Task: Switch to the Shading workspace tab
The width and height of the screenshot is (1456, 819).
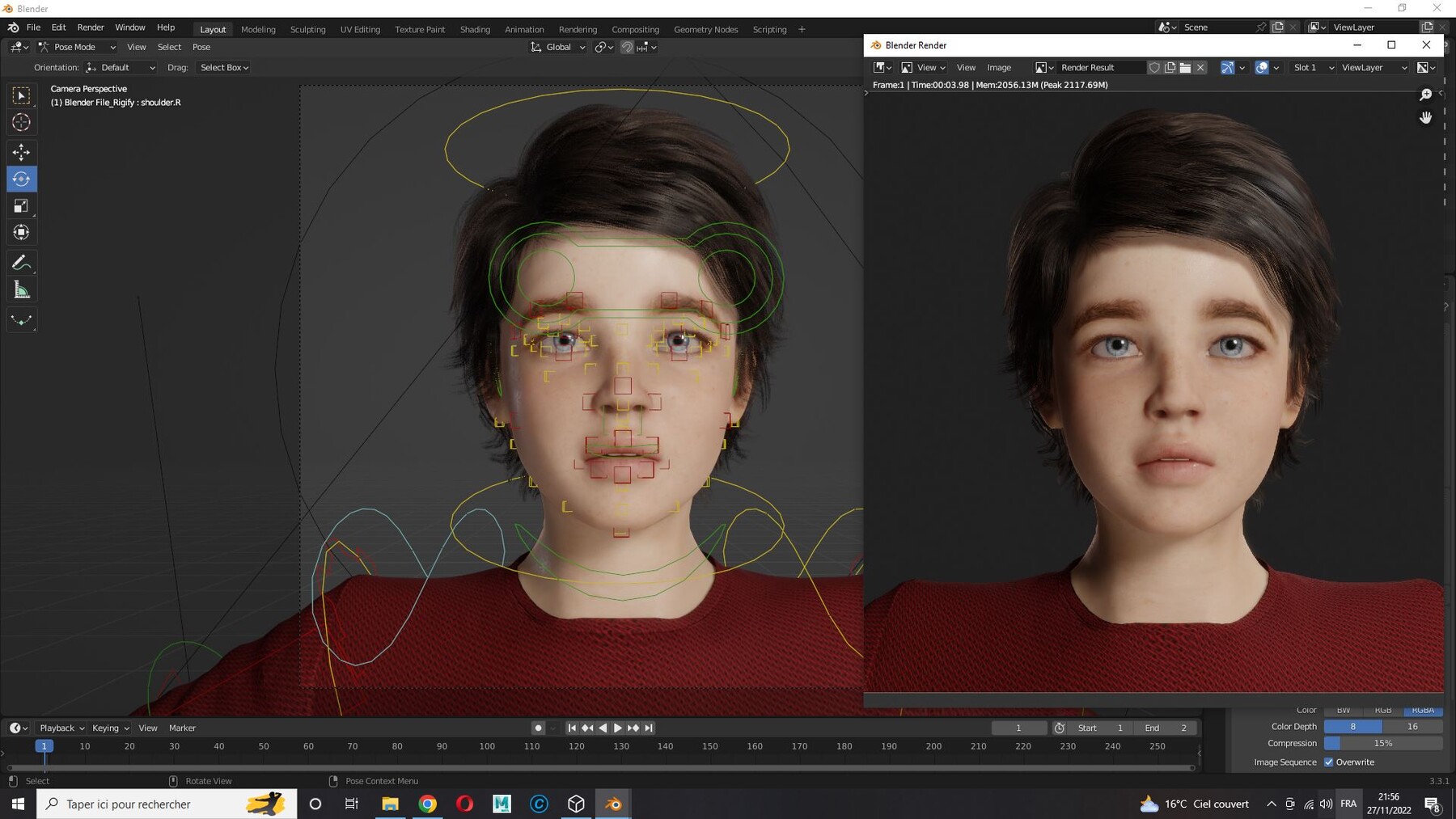Action: [475, 29]
